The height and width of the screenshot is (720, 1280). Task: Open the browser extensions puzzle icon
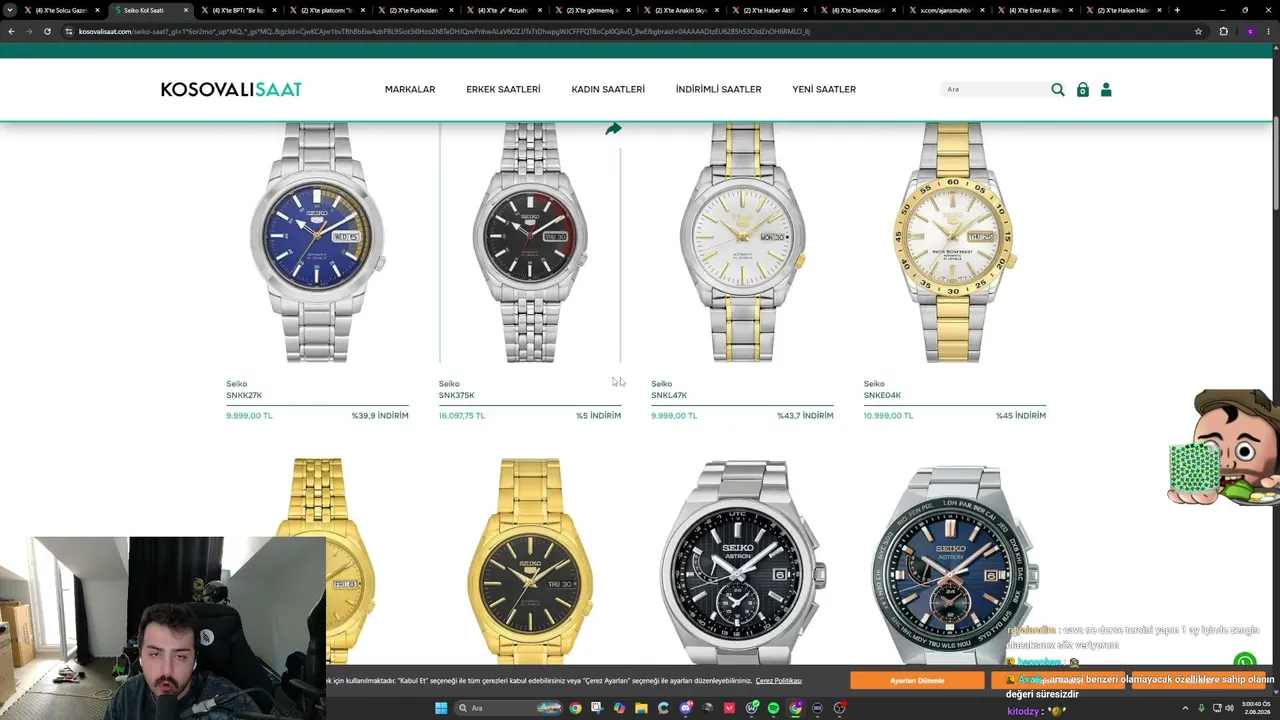(1223, 31)
